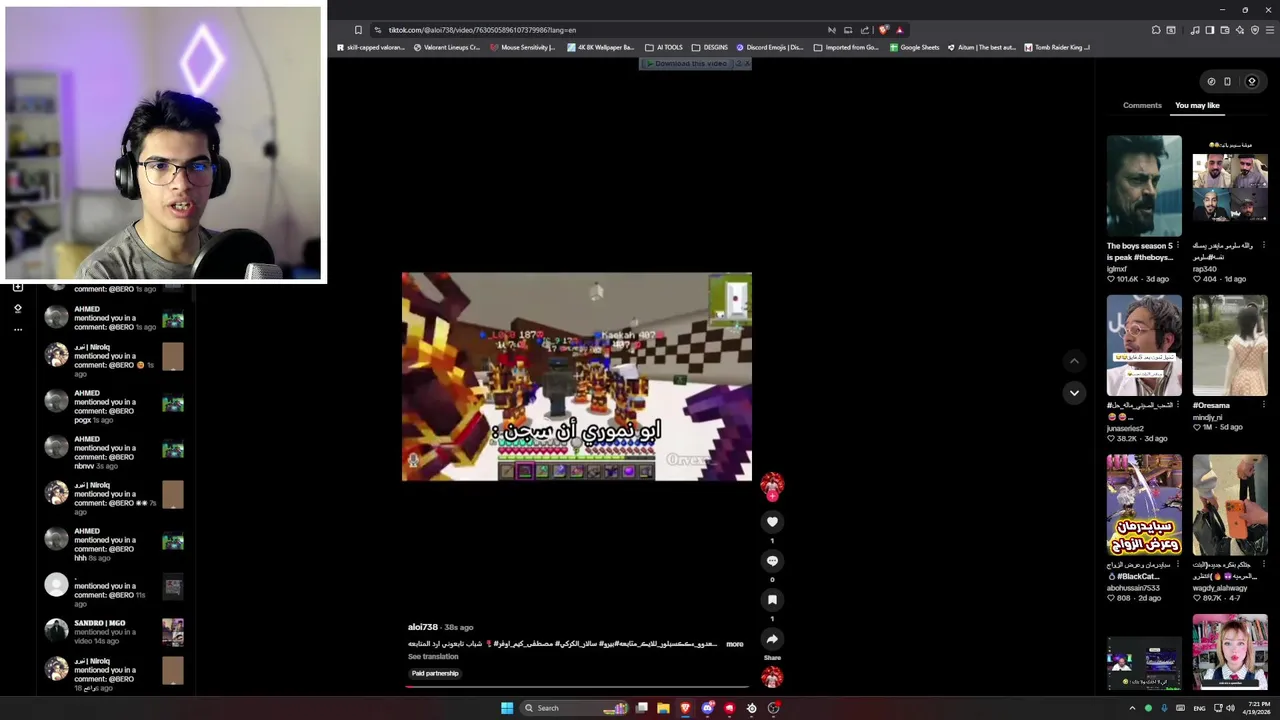Open File Explorer from taskbar
The height and width of the screenshot is (720, 1280).
click(663, 708)
